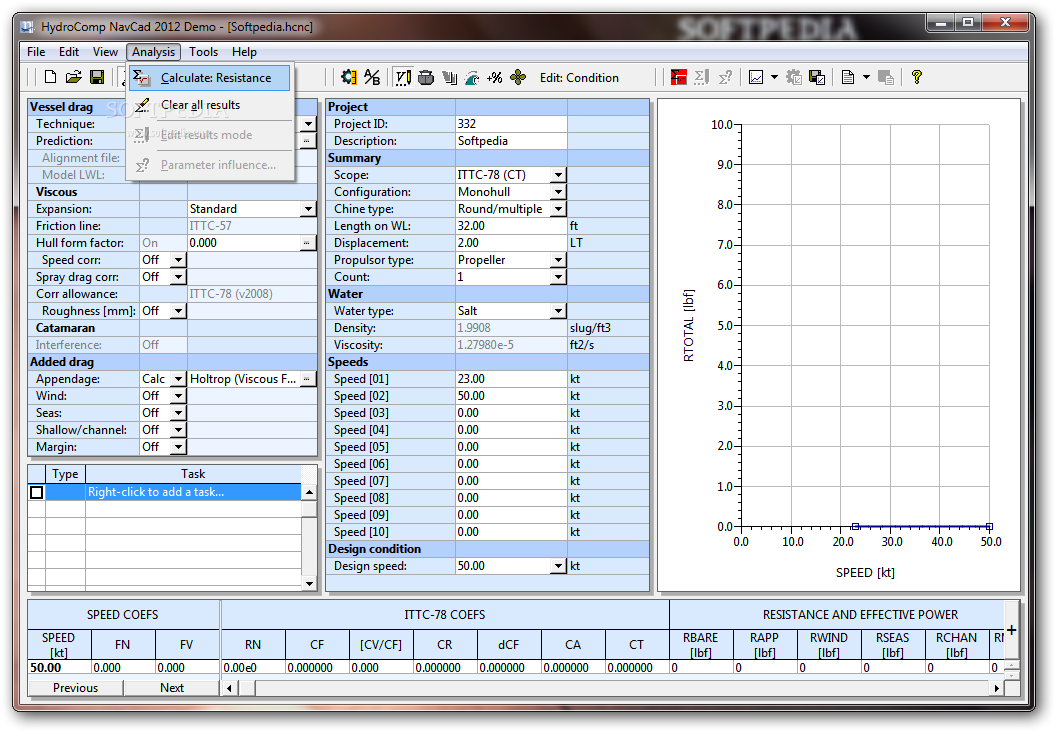The image size is (1056, 732).
Task: Open the Speed corr Off dropdown
Action: tap(178, 260)
